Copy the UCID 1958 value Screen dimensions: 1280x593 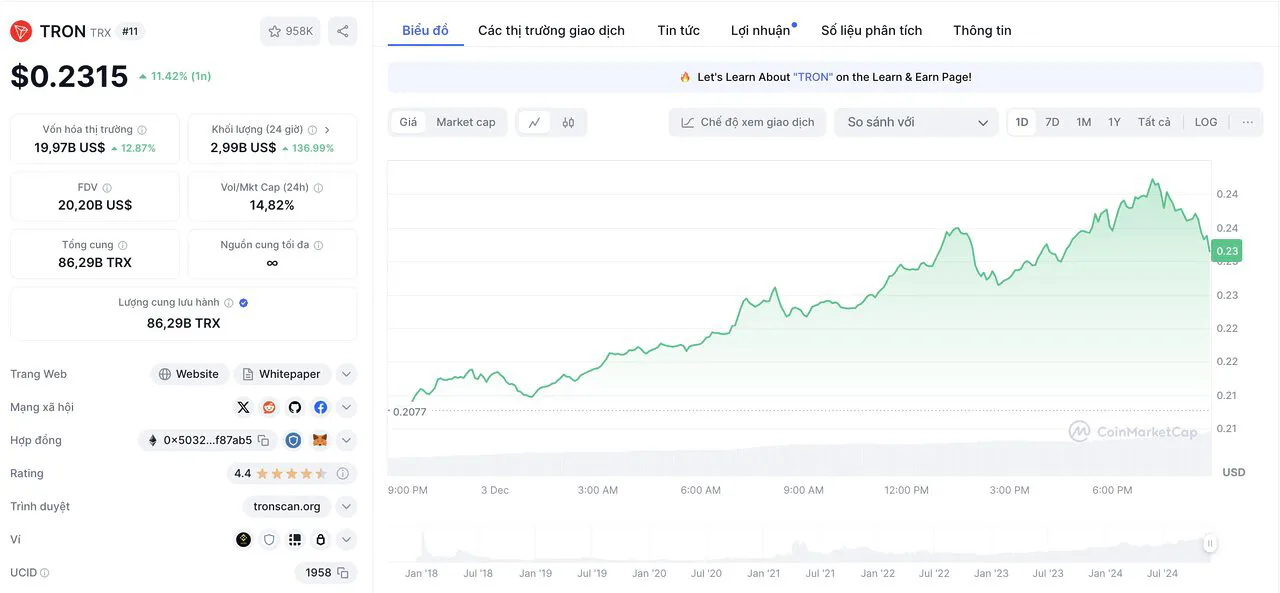point(342,573)
